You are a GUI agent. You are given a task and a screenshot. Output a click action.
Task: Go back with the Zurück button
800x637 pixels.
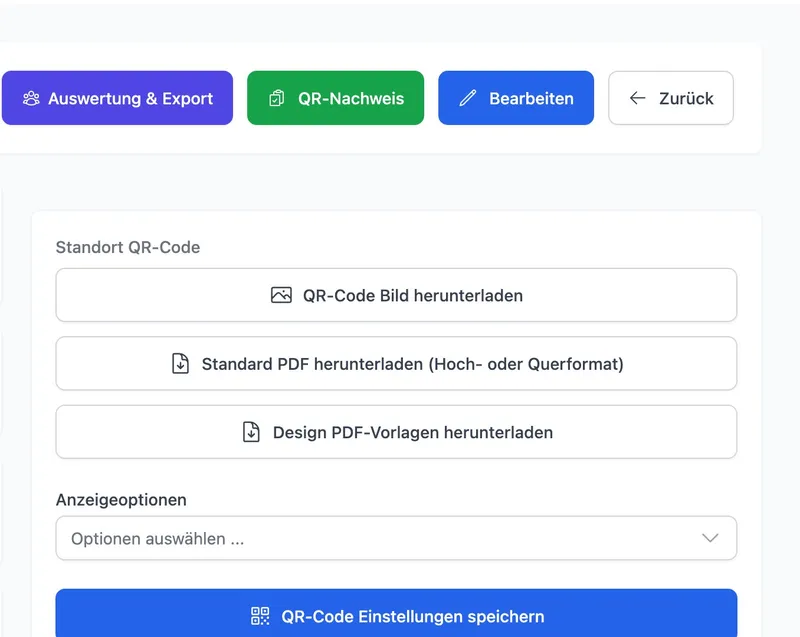671,98
